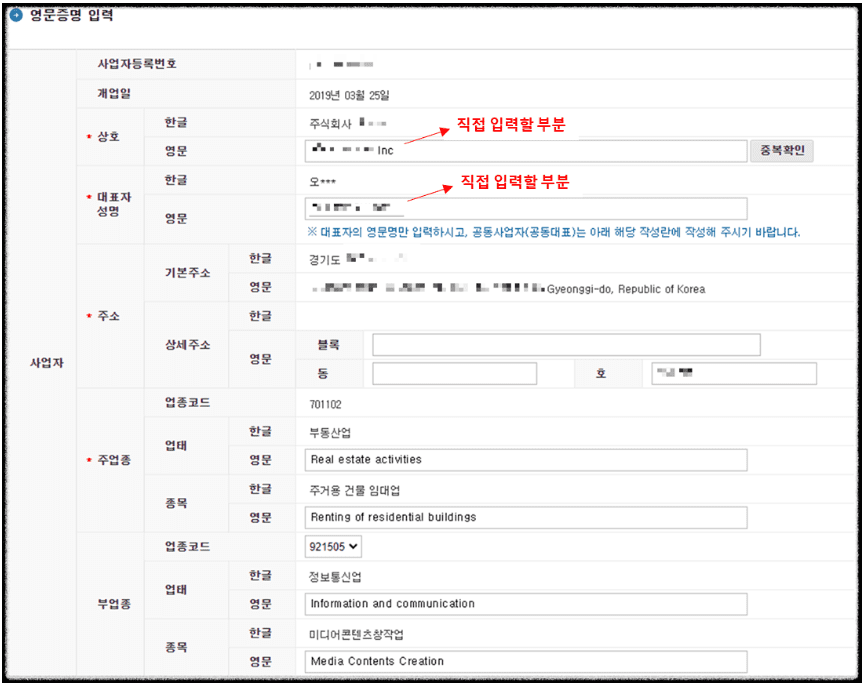
Task: Click the empty 동 input field
Action: coord(455,372)
